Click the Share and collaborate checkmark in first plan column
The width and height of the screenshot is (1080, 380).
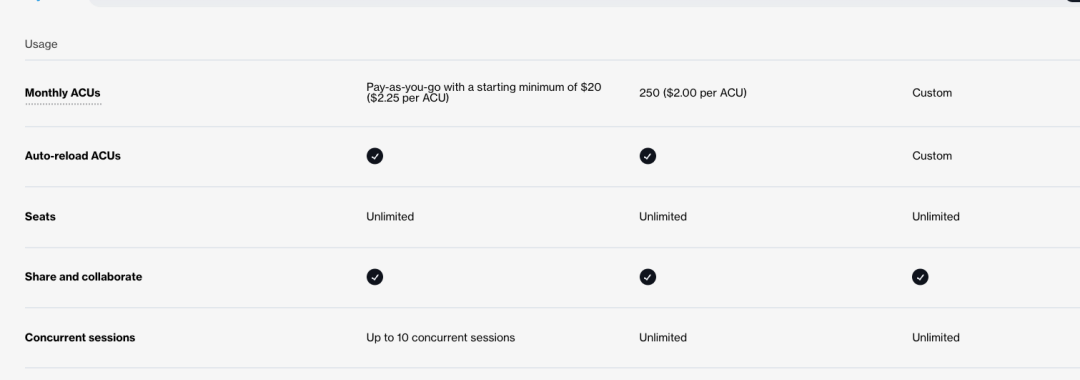tap(375, 277)
